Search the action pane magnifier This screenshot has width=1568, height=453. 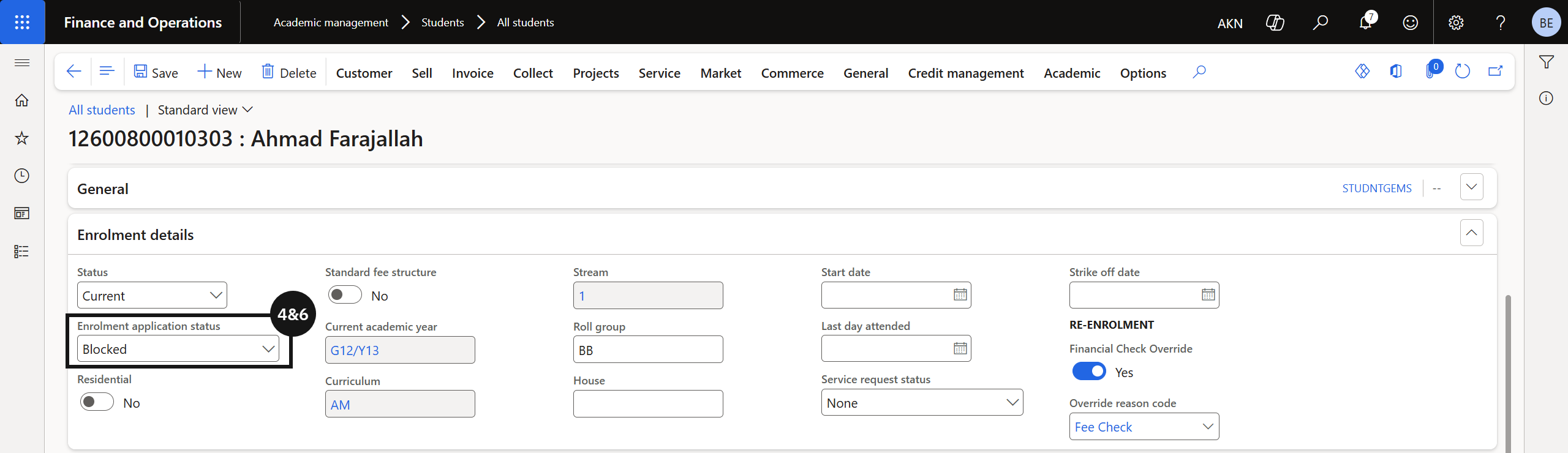(x=1199, y=72)
